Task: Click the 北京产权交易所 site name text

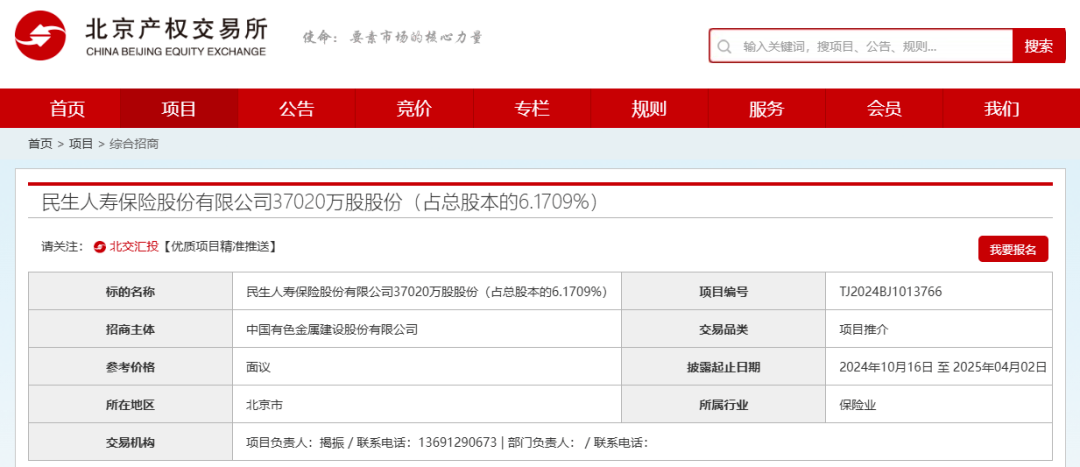Action: [x=176, y=28]
